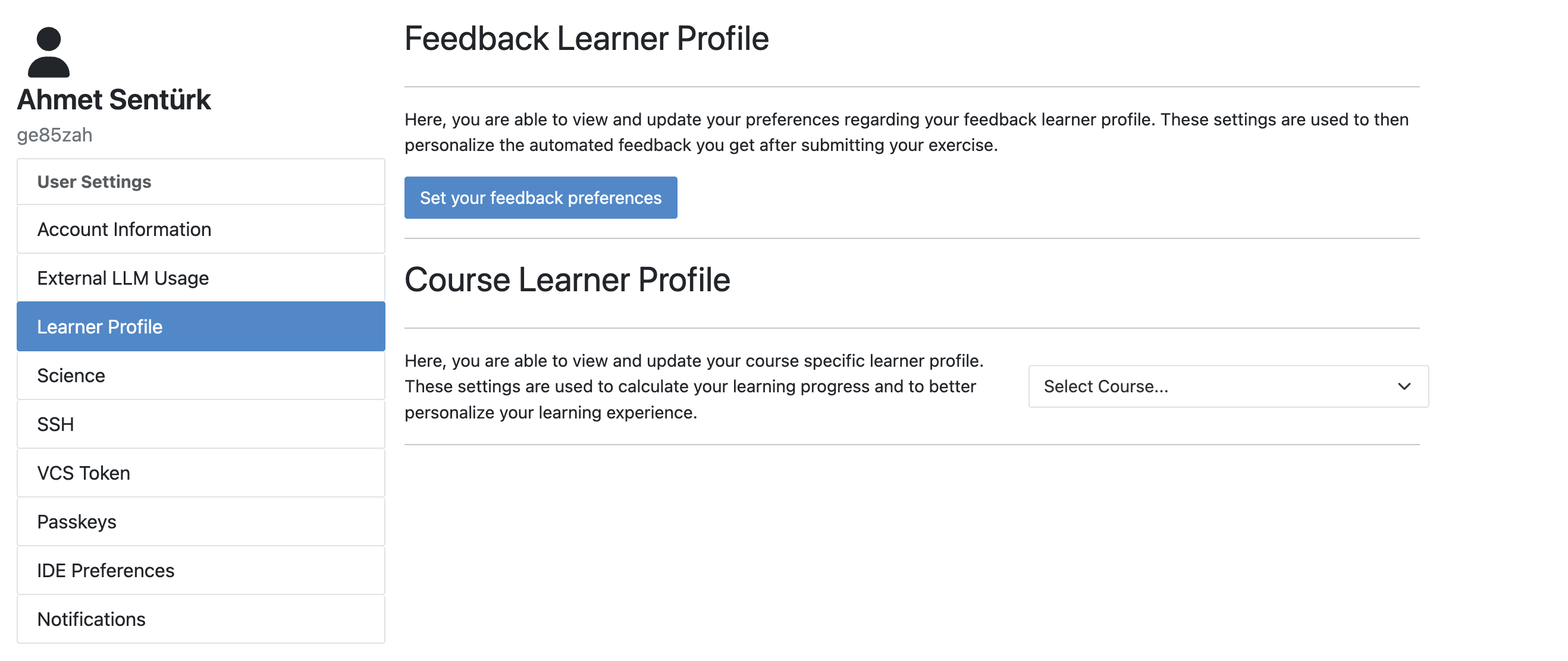Open the Account Information settings
This screenshot has width=1568, height=661.
tap(124, 229)
